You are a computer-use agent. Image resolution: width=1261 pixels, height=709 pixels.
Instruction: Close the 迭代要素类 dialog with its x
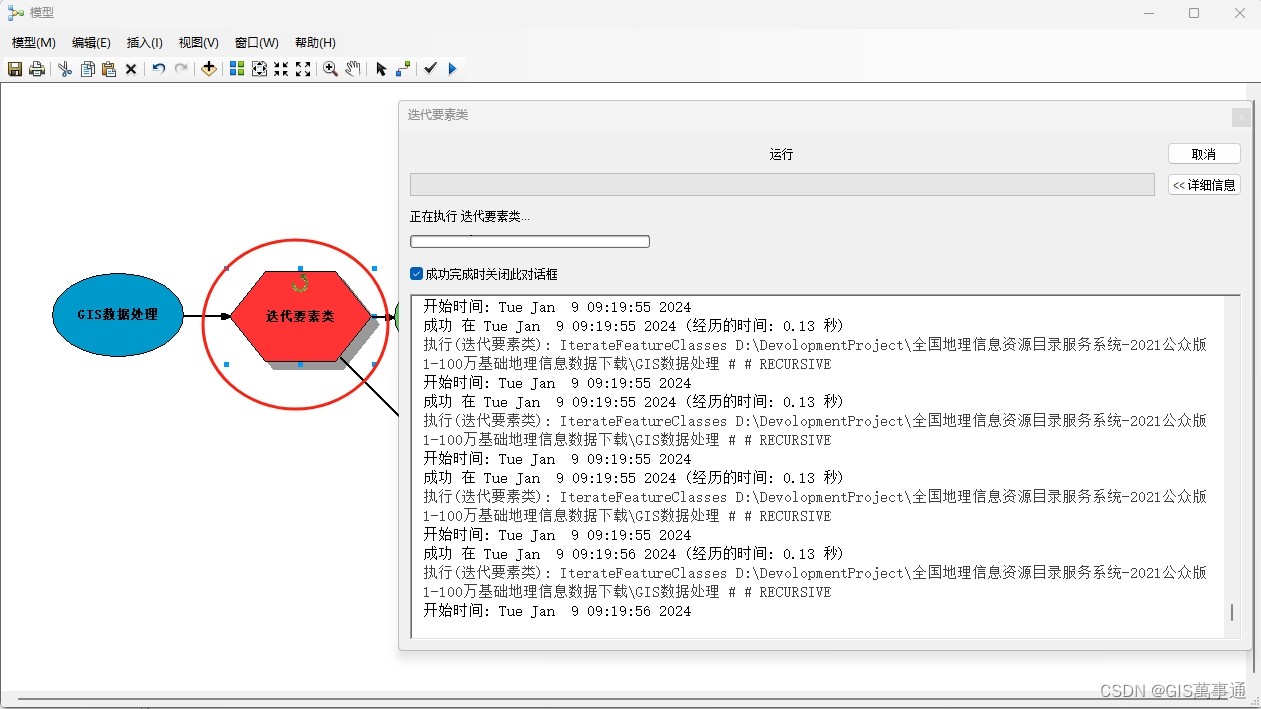click(1240, 116)
